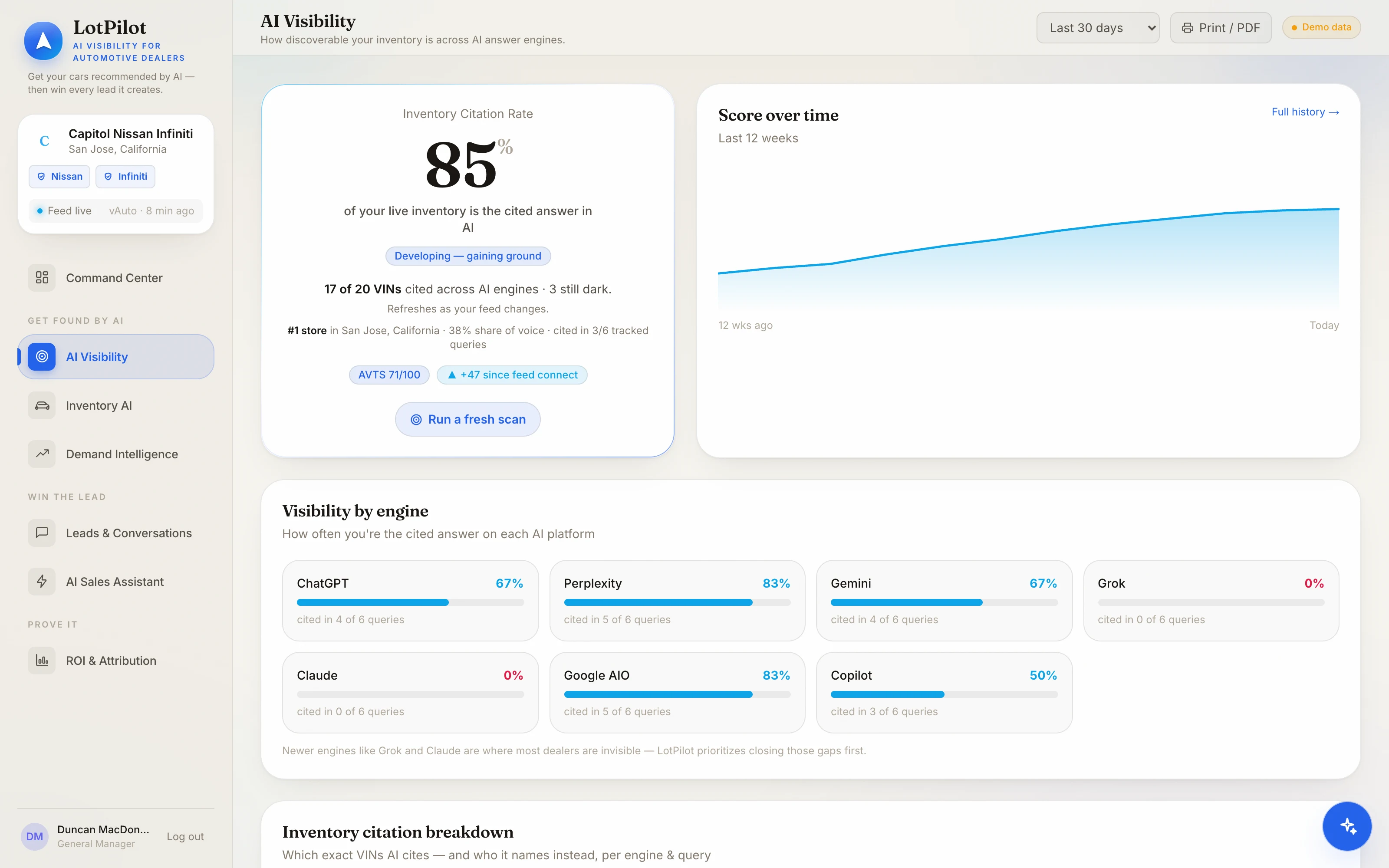Click the Claude 0% value

[x=513, y=675]
